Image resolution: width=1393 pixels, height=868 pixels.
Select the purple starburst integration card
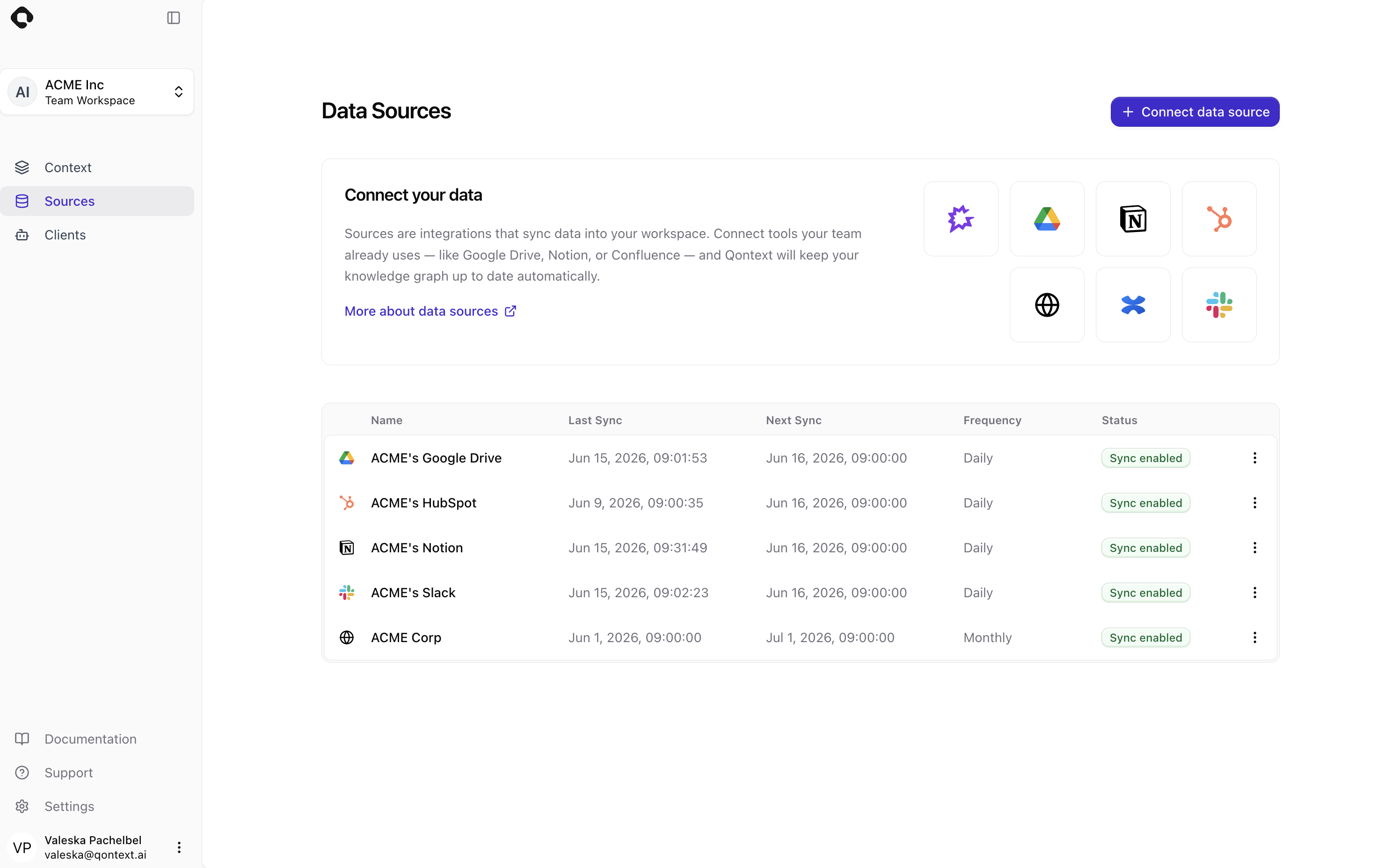click(x=961, y=219)
